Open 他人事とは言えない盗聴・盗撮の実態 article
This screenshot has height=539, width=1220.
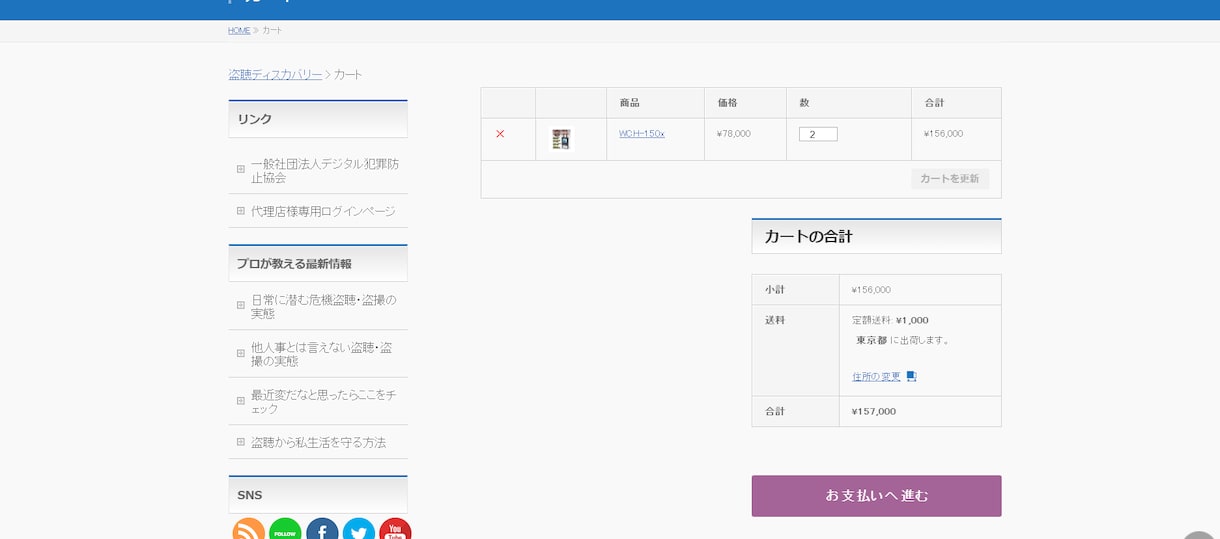[x=322, y=354]
